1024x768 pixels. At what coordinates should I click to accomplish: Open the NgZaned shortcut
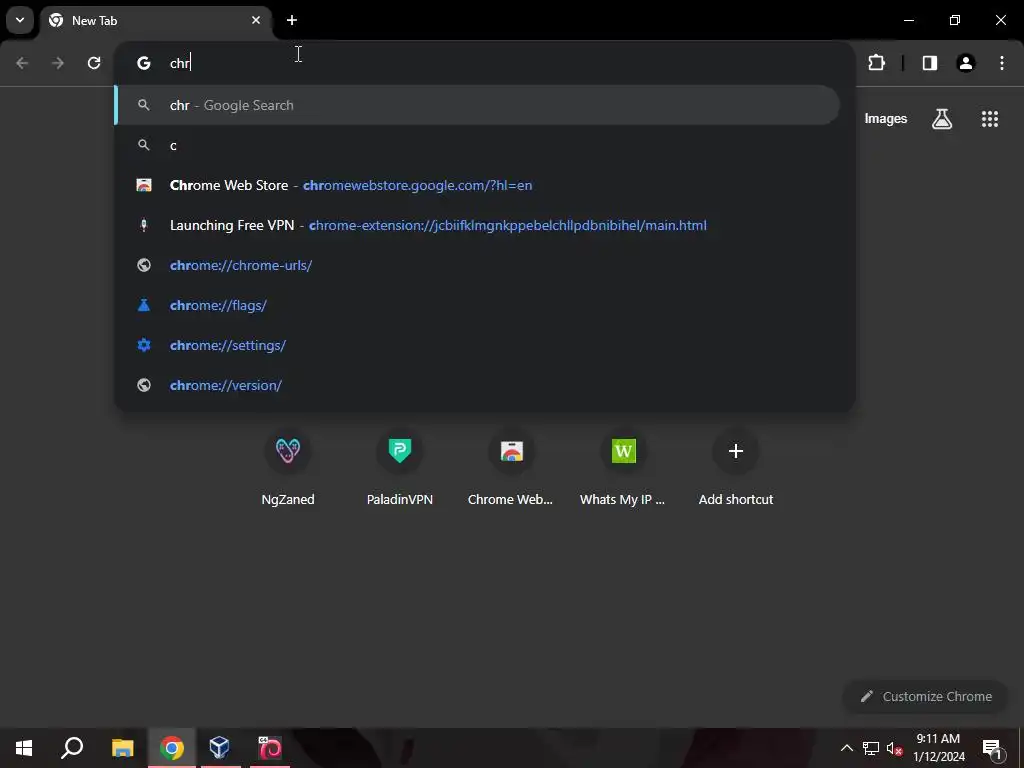[288, 468]
